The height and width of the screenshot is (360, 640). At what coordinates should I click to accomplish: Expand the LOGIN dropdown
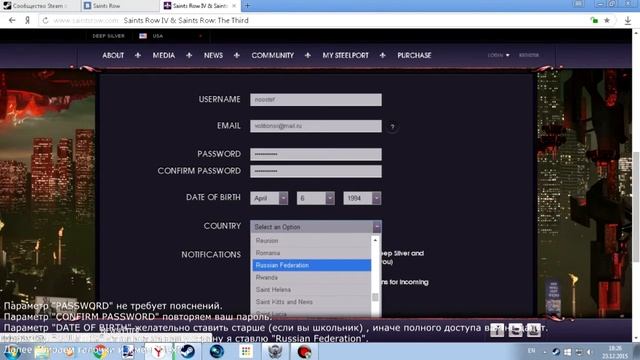pyautogui.click(x=498, y=55)
